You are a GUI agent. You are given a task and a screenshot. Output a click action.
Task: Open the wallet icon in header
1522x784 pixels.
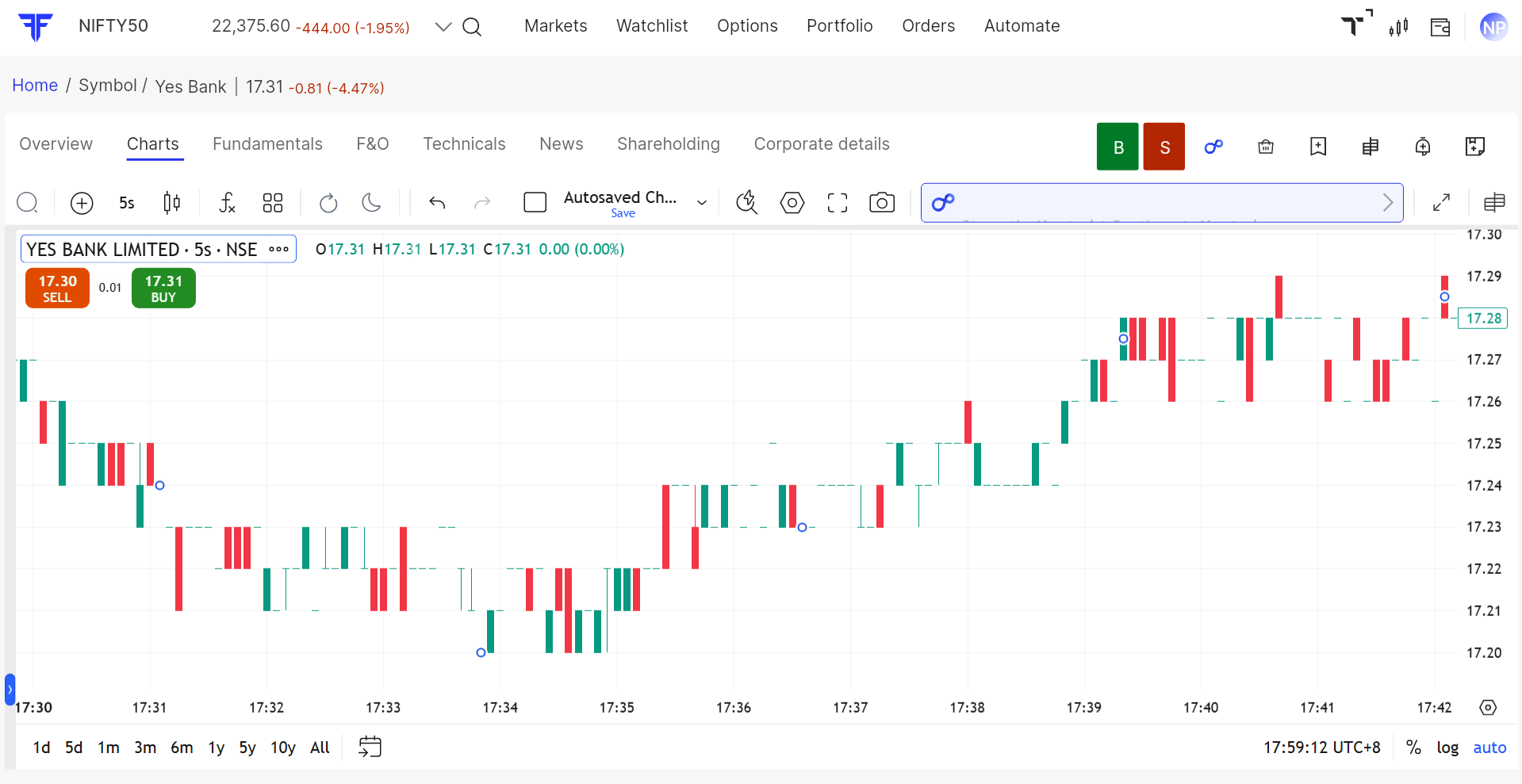[1440, 27]
